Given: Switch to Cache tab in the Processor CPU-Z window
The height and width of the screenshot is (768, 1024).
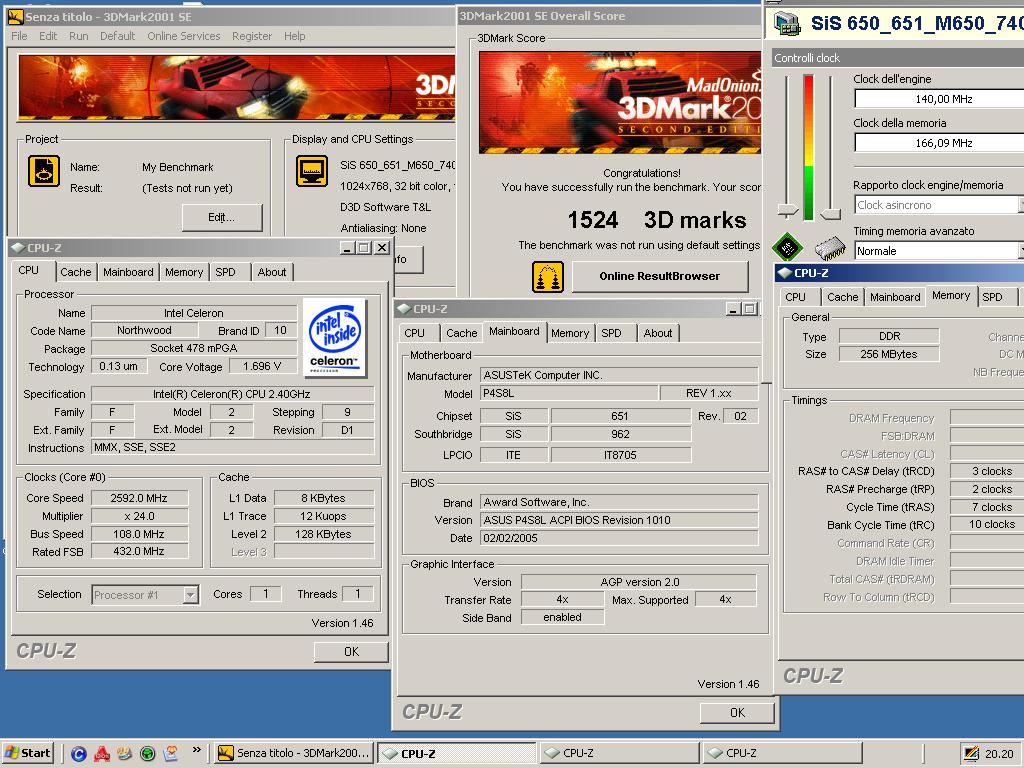Looking at the screenshot, I should 76,272.
